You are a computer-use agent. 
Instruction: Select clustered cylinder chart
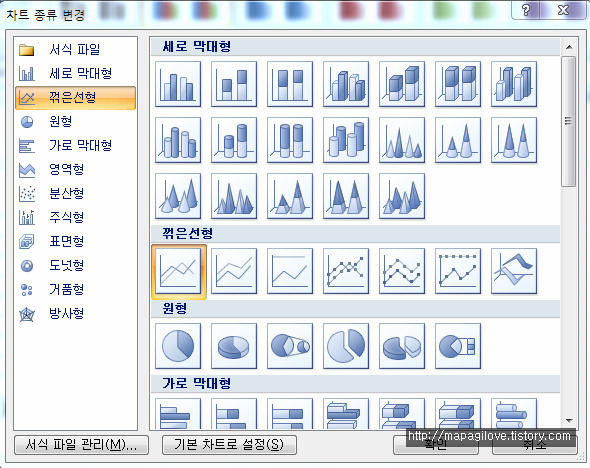coord(178,140)
